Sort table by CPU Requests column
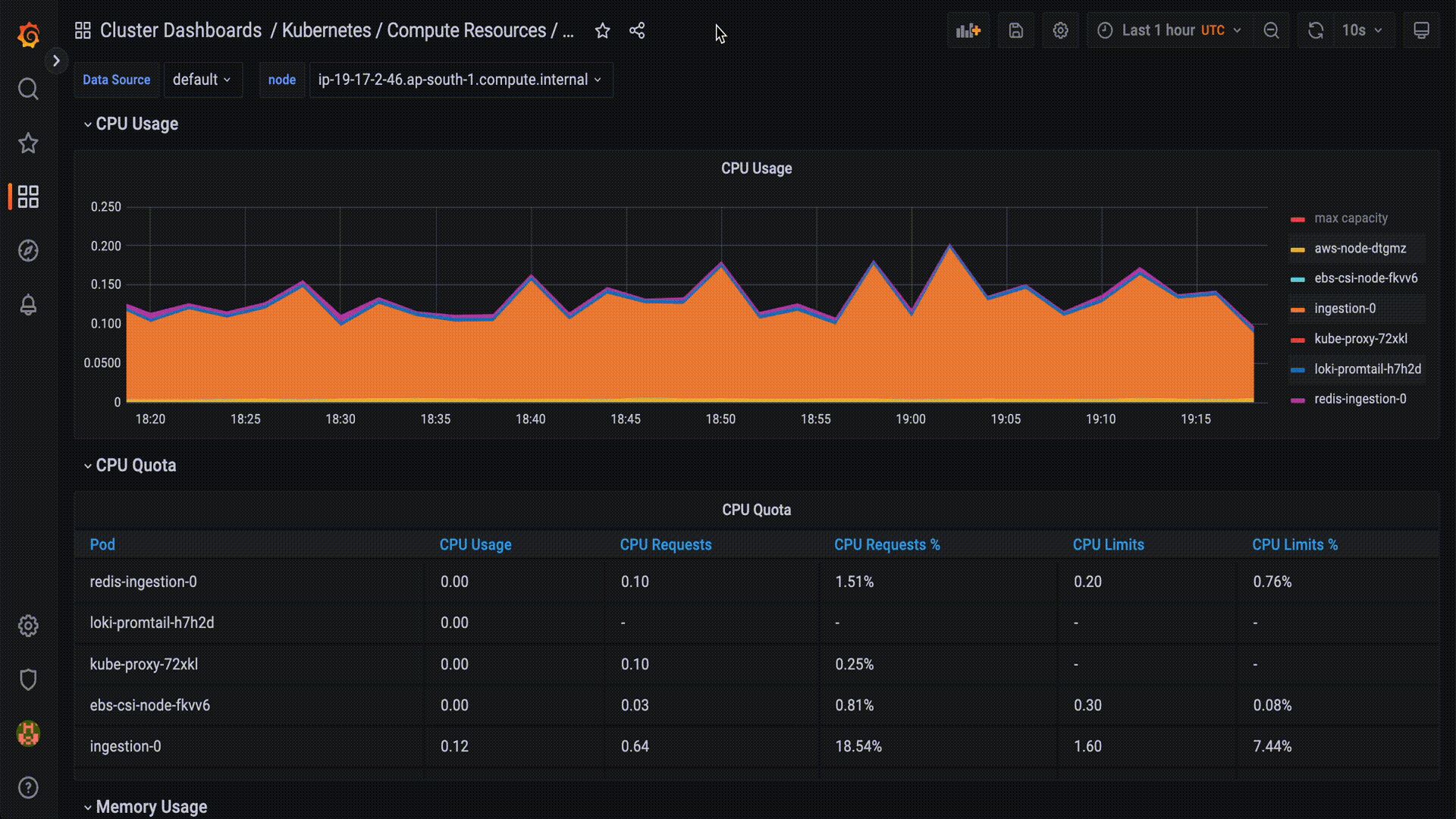Image resolution: width=1456 pixels, height=819 pixels. [x=666, y=544]
